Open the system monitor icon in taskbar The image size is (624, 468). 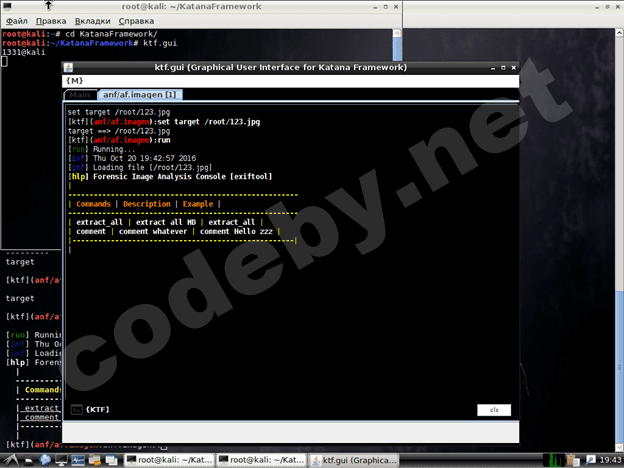pyautogui.click(x=78, y=461)
